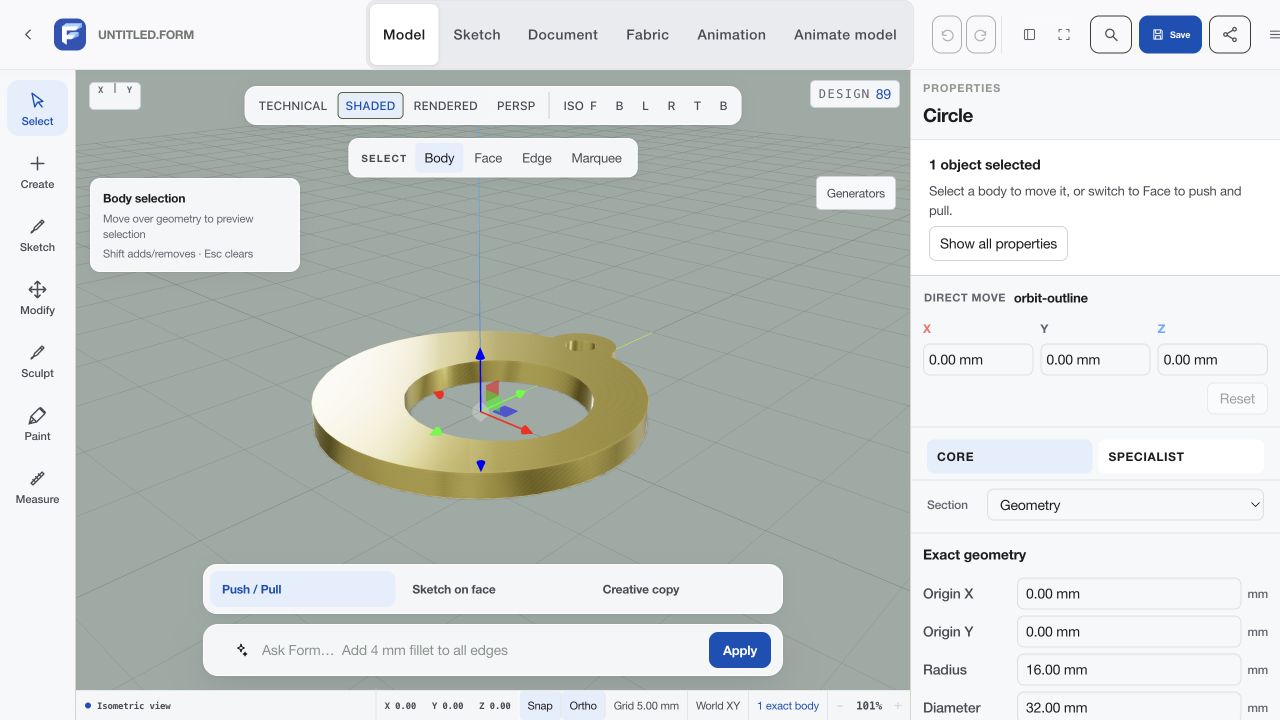Switch to Right view R
The image size is (1280, 720).
671,105
